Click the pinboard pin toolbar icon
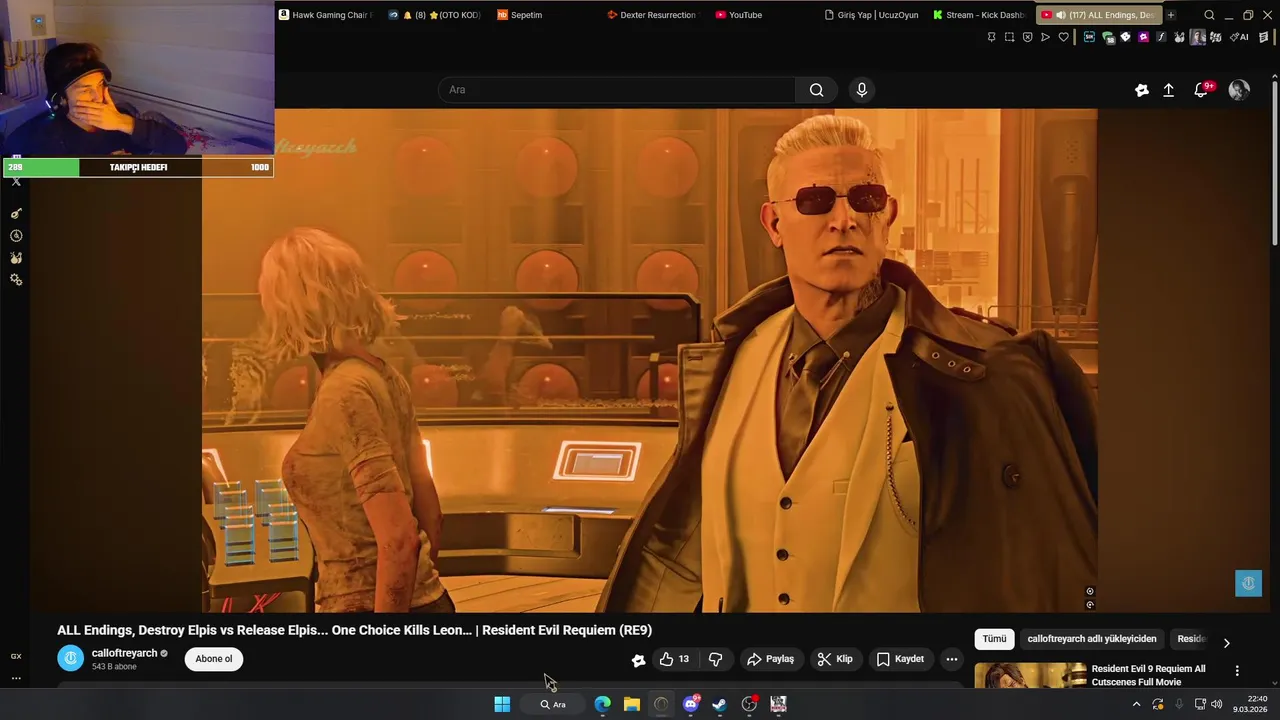The image size is (1280, 720). [x=991, y=37]
